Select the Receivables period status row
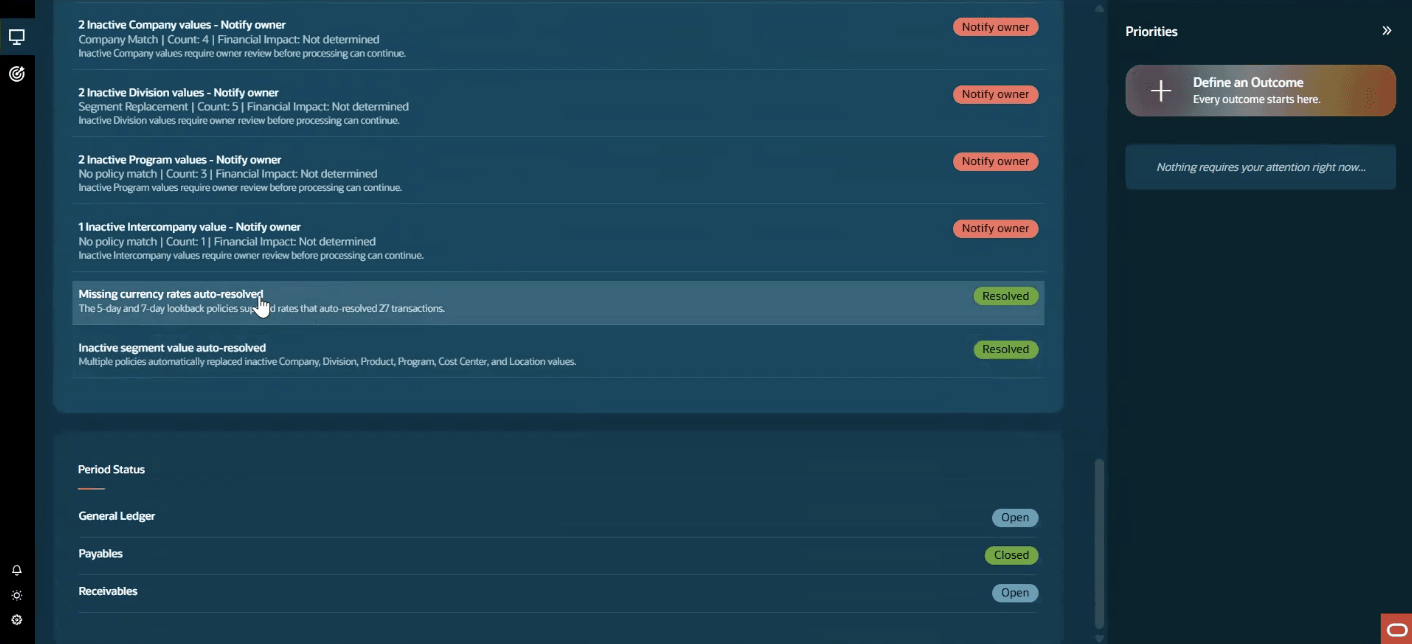 [558, 592]
